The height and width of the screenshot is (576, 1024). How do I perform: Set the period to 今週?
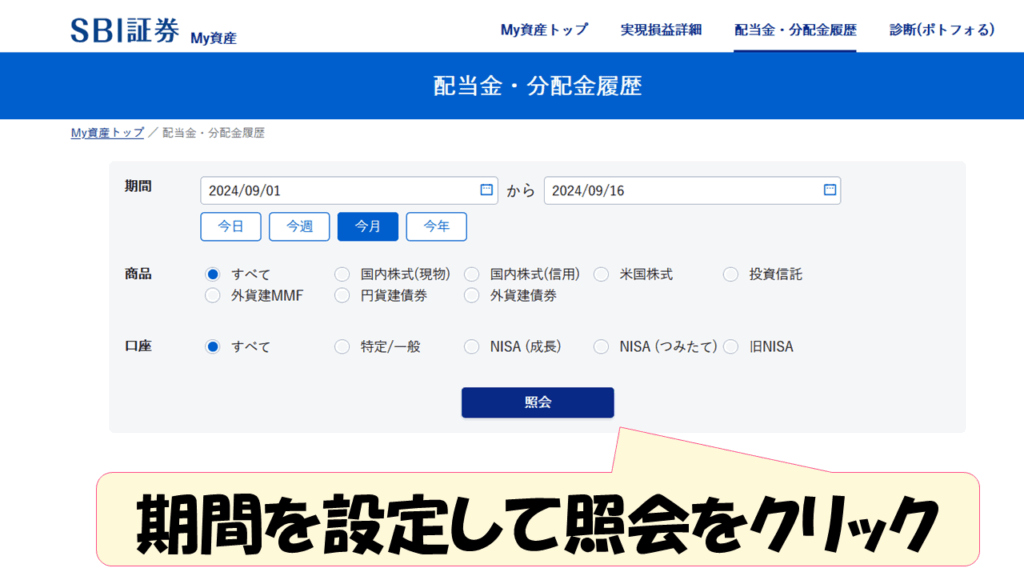coord(299,227)
